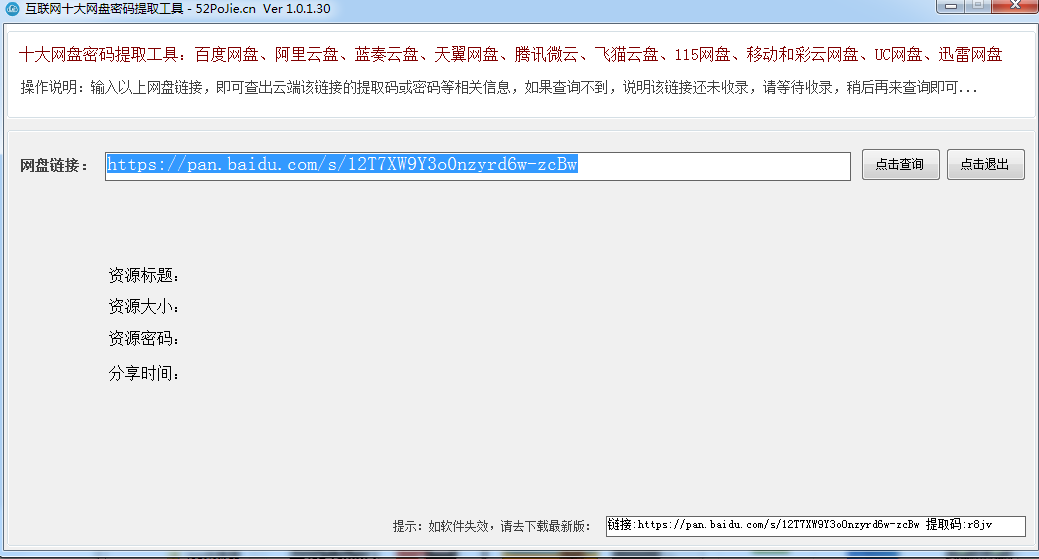This screenshot has height=559, width=1039.
Task: Select the 资源密码 label
Action: tap(144, 338)
